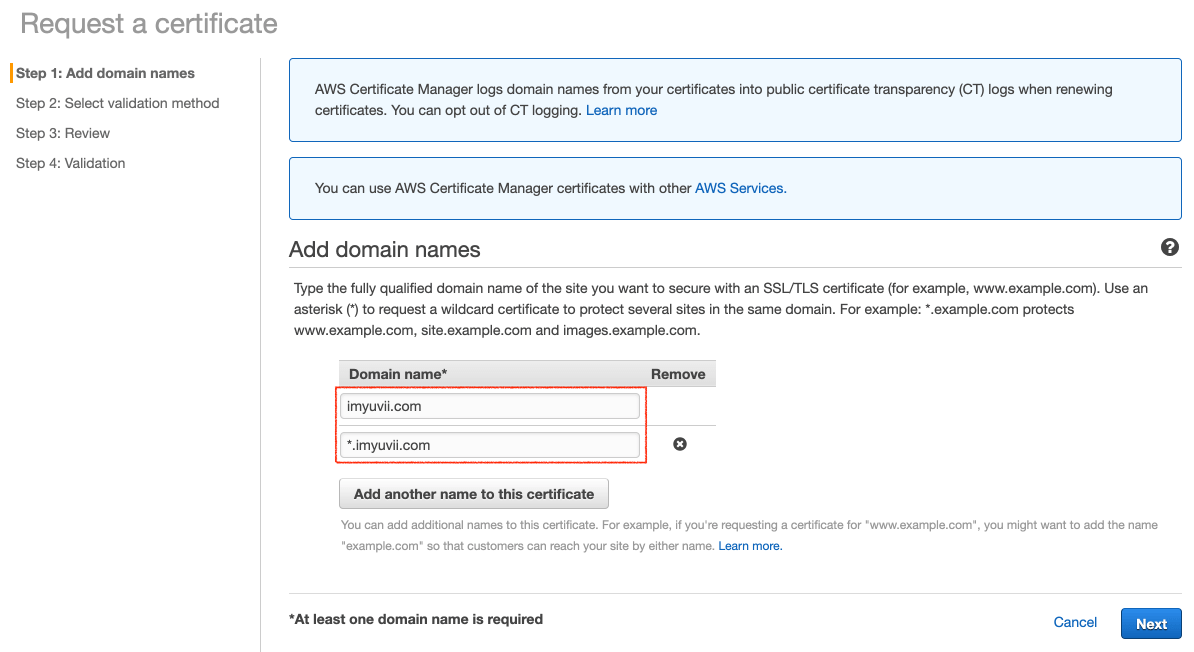The height and width of the screenshot is (652, 1194).
Task: Open the CT logging Learn more link
Action: [x=621, y=110]
